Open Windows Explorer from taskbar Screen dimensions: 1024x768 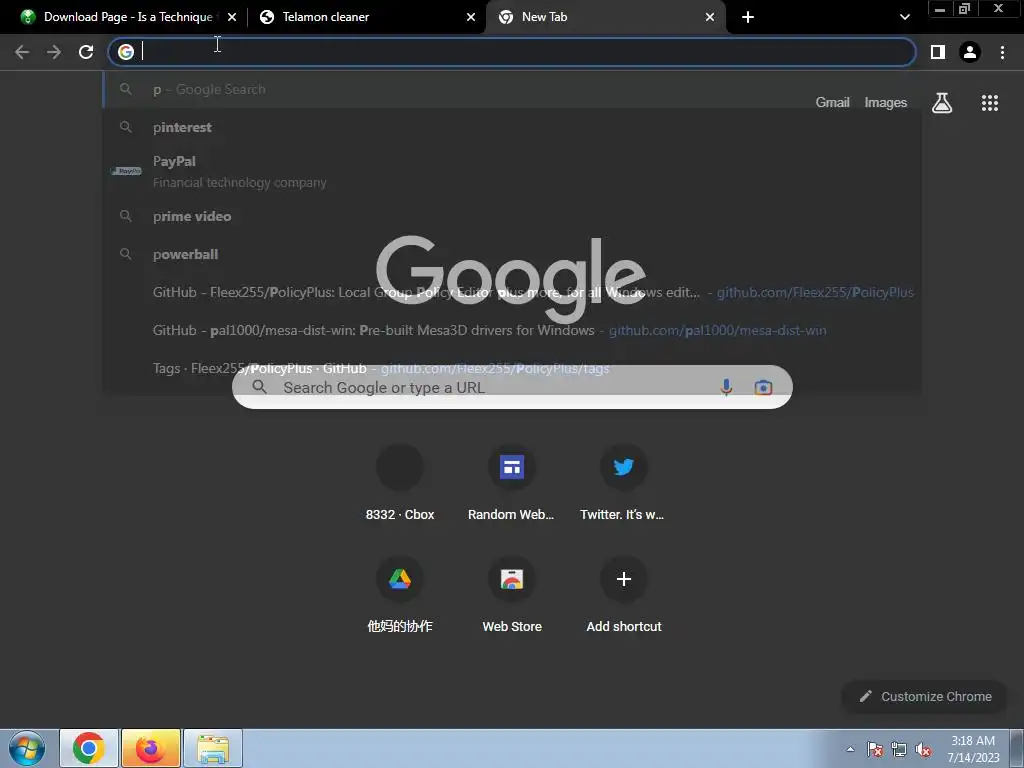coord(213,748)
